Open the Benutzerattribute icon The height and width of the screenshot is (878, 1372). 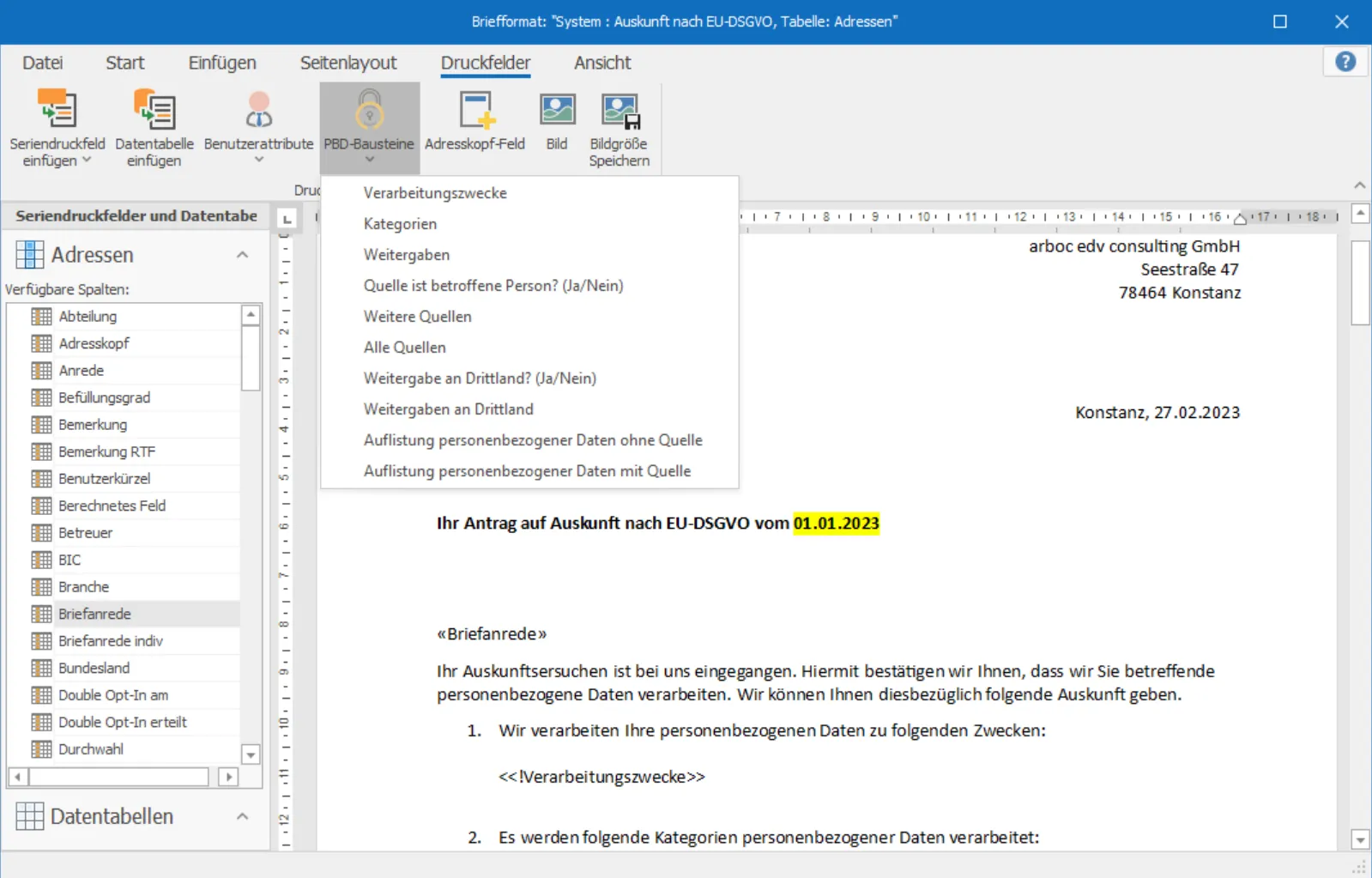258,109
